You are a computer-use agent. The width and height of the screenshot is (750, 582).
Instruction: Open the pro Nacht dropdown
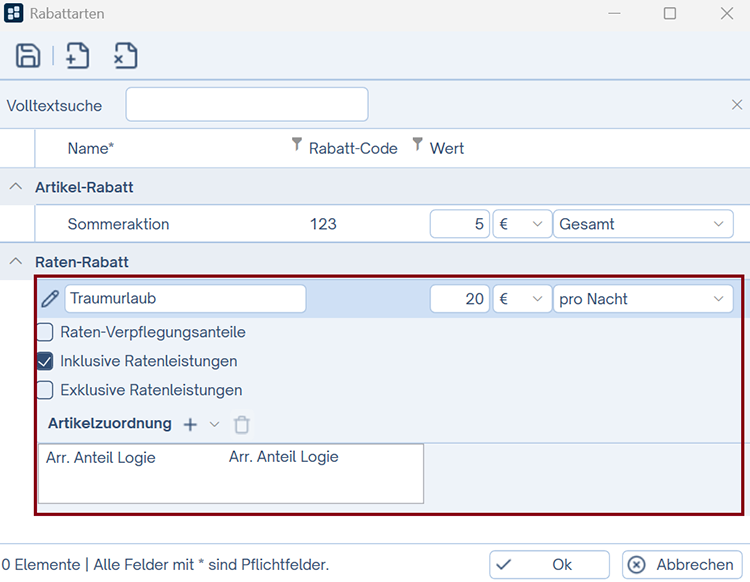click(642, 298)
